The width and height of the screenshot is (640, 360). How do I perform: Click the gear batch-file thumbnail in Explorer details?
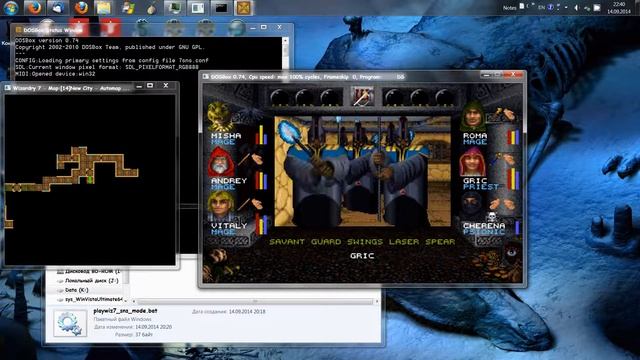click(70, 323)
